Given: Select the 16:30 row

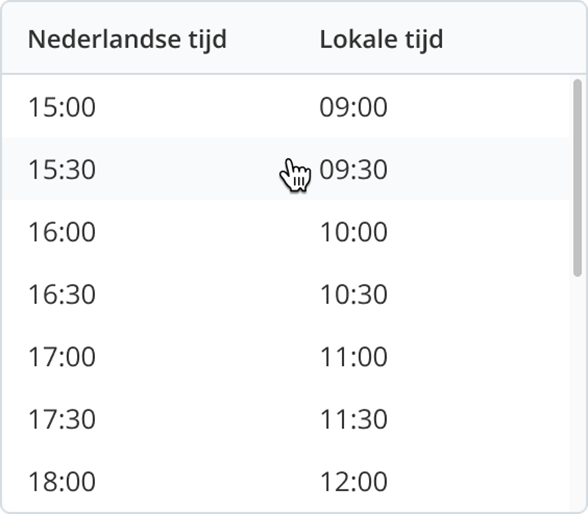Looking at the screenshot, I should click(286, 294).
